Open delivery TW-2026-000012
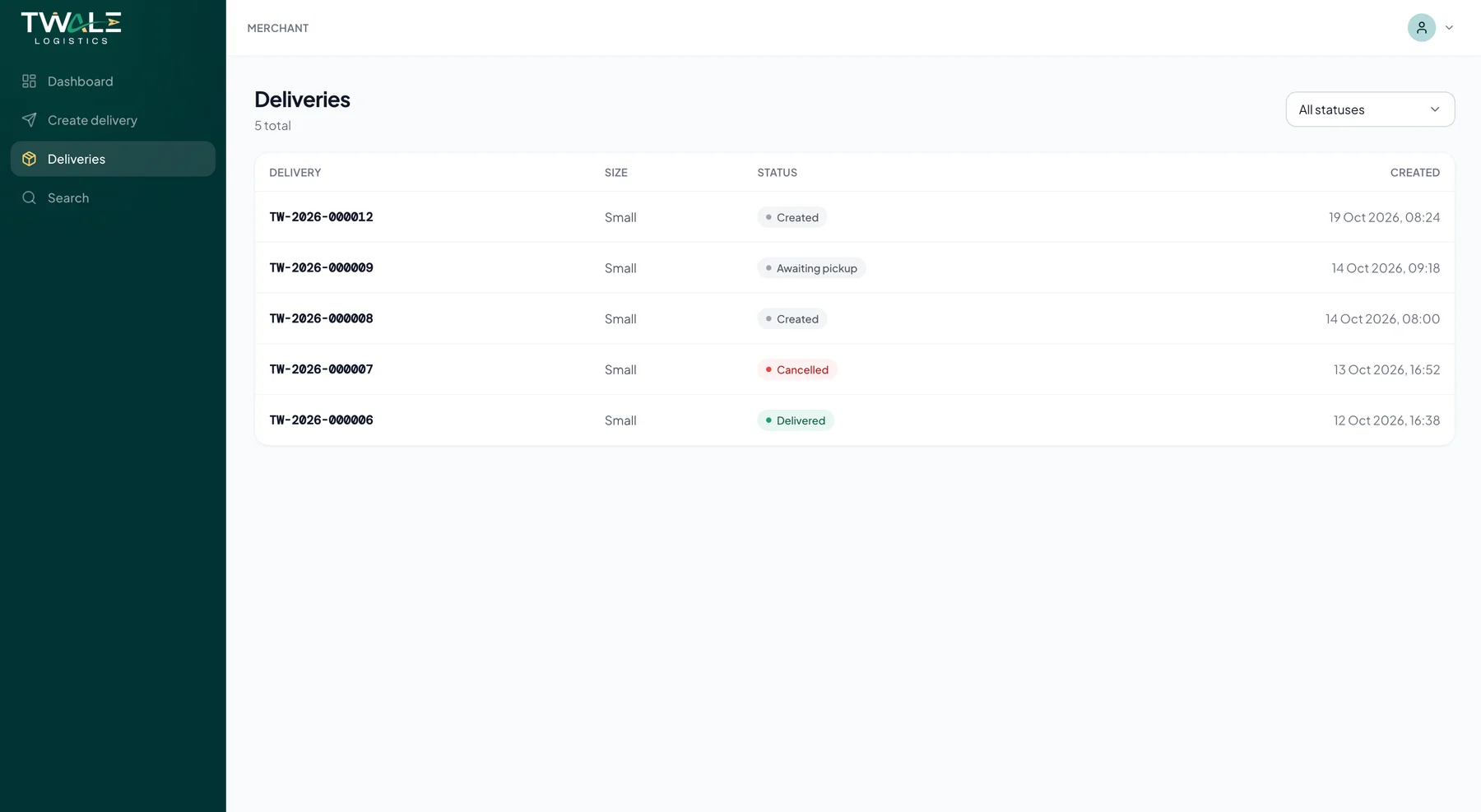The image size is (1481, 812). 321,217
